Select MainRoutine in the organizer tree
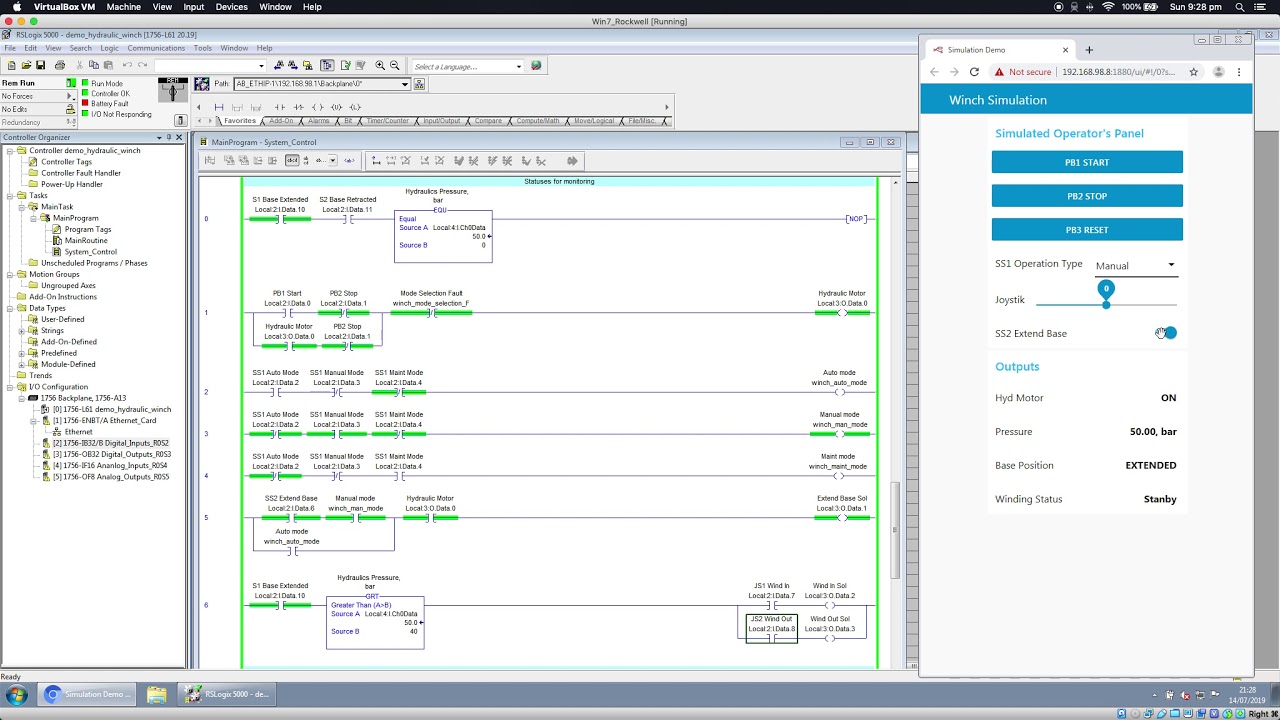This screenshot has width=1280, height=720. (x=86, y=240)
